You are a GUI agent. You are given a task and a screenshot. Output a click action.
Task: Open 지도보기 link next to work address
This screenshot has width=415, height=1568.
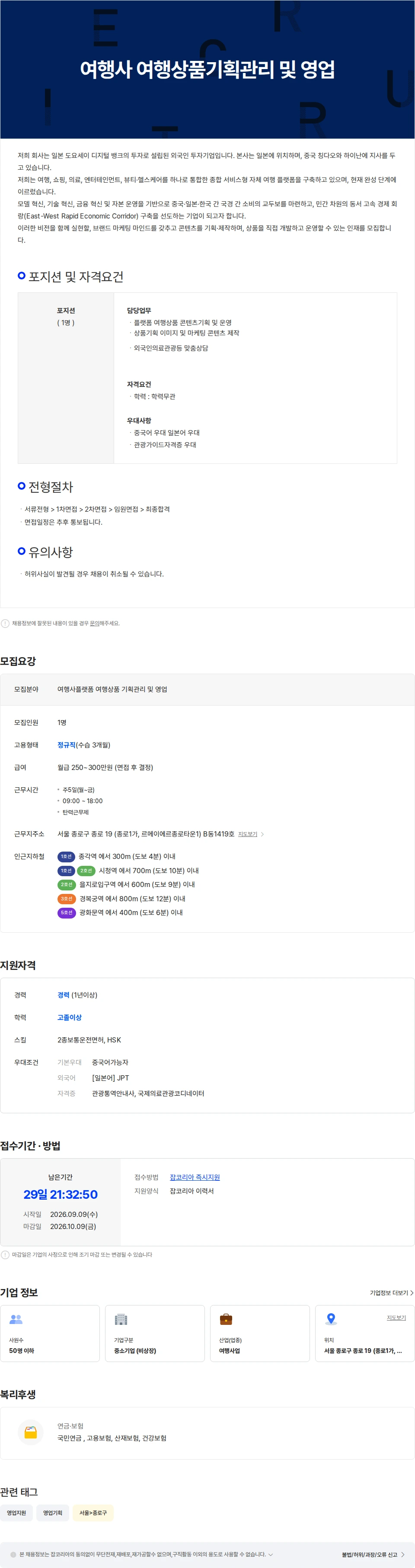[x=247, y=834]
